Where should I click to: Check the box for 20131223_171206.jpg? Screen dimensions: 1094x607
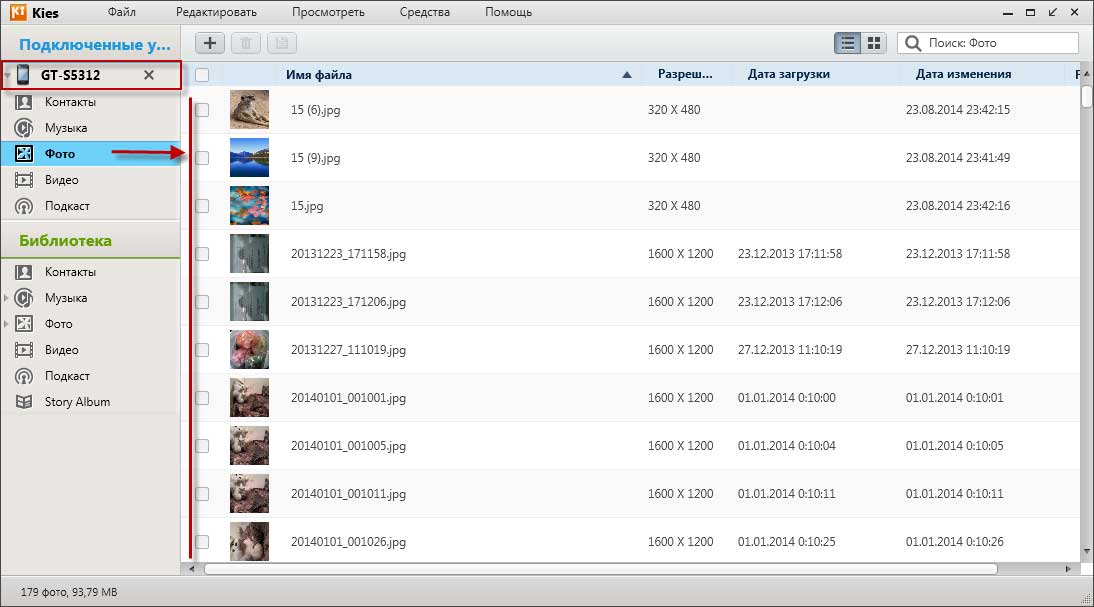pyautogui.click(x=202, y=302)
